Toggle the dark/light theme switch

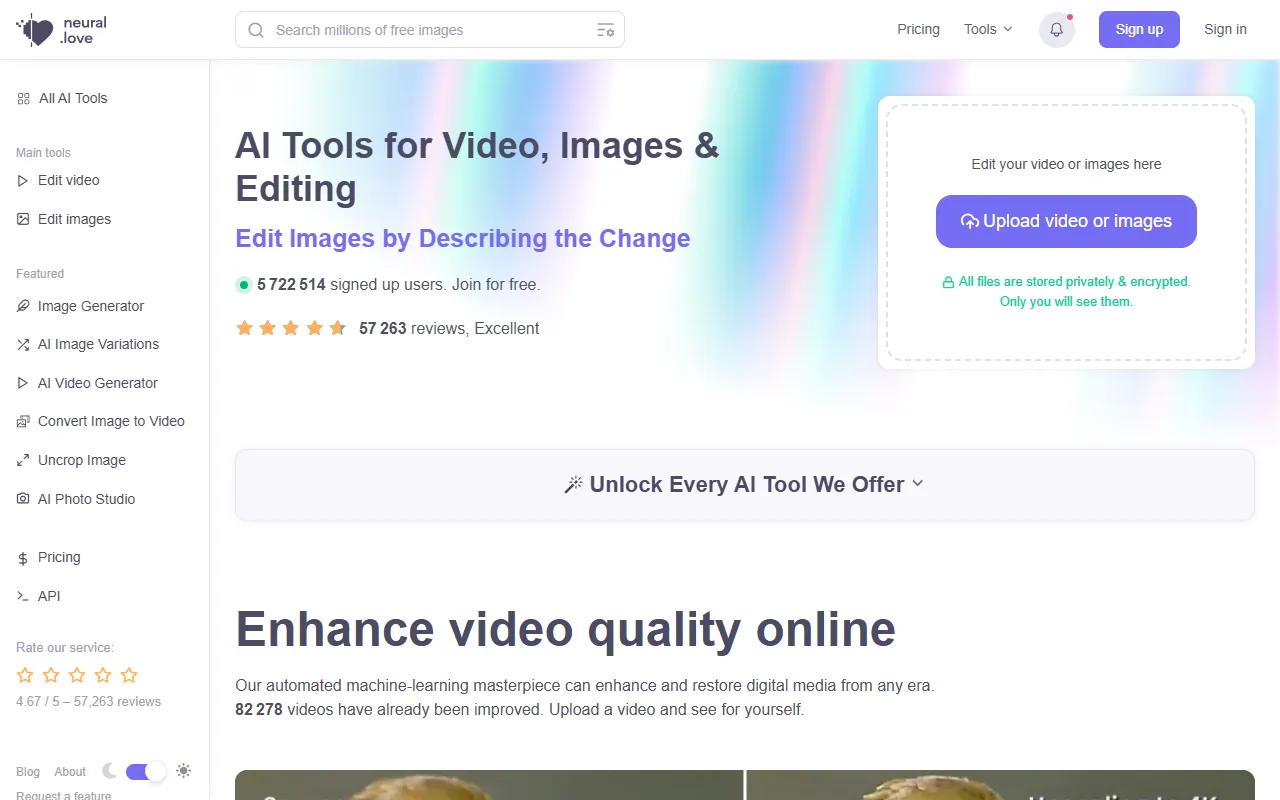point(146,771)
